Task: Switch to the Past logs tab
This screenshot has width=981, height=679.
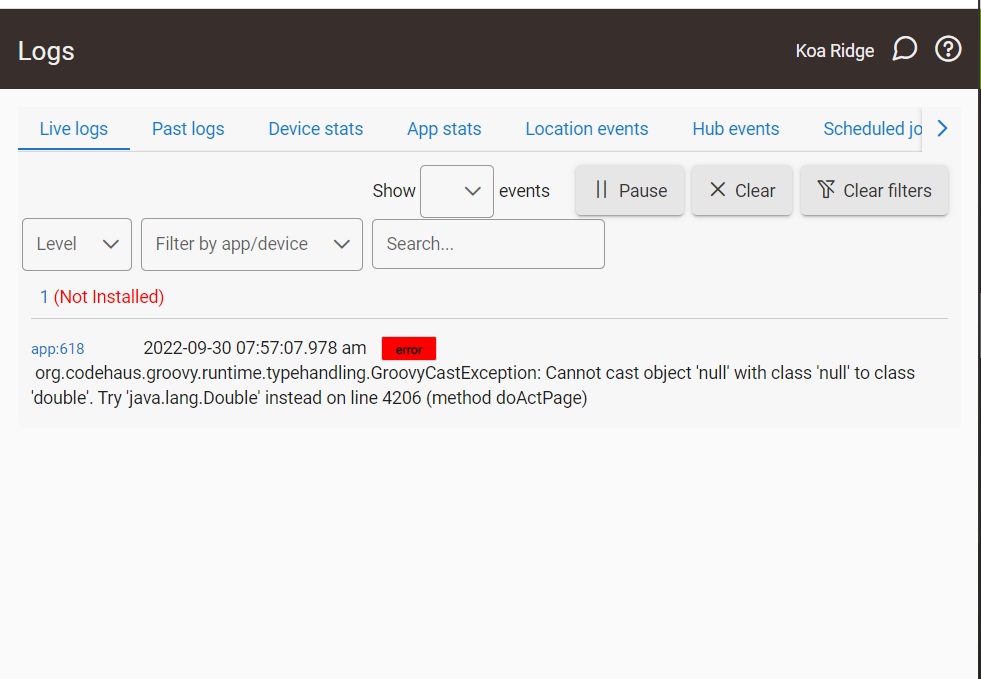Action: click(188, 129)
